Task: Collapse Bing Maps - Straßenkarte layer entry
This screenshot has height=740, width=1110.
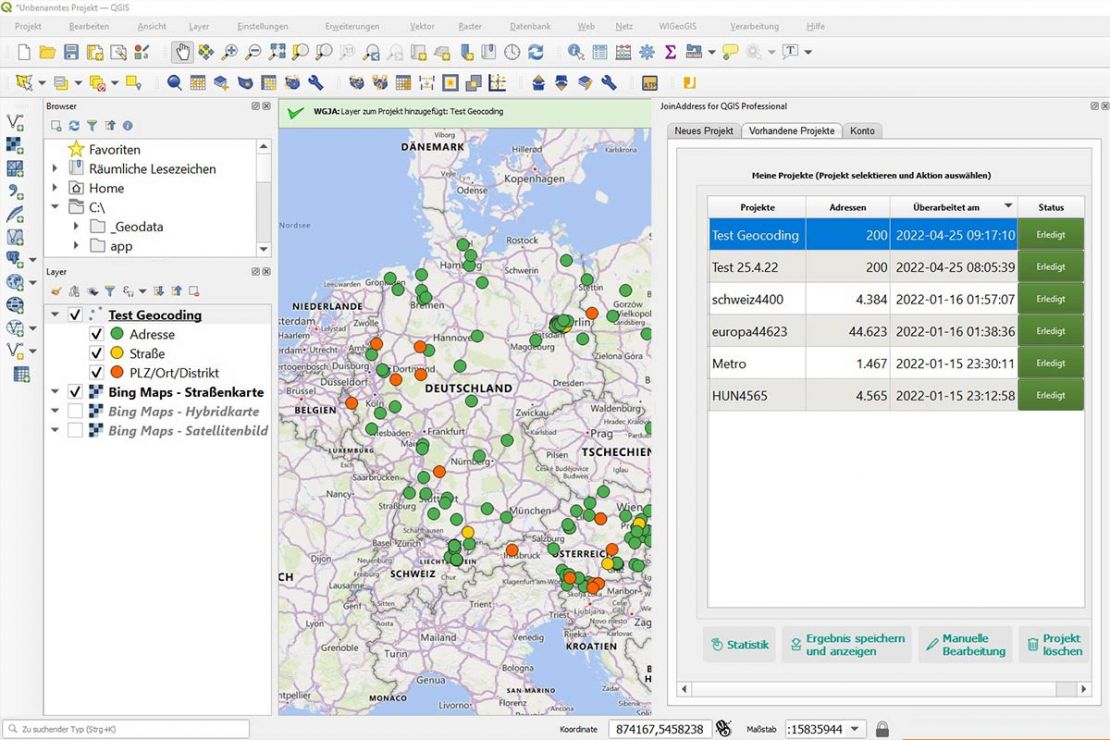Action: [x=55, y=391]
